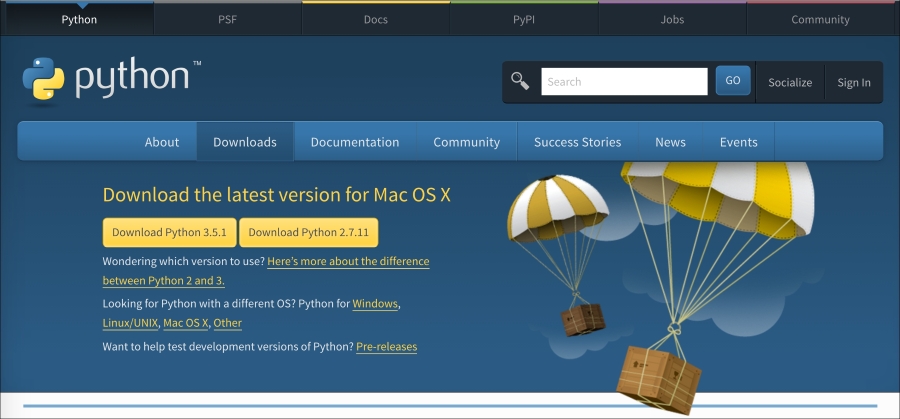
Task: Select Success Stories in navigation bar
Action: [x=577, y=142]
